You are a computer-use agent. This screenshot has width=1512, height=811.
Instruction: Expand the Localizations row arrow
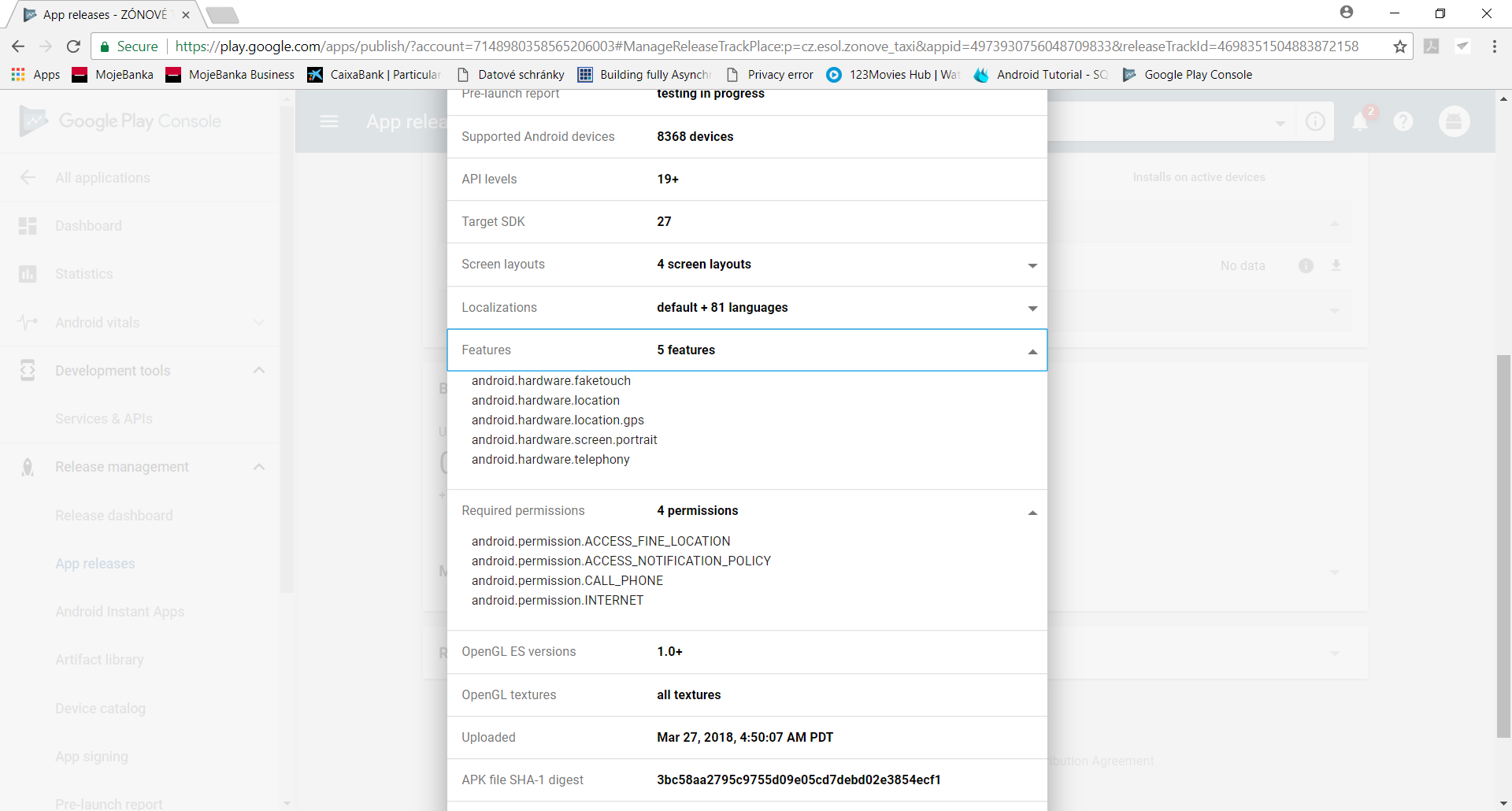click(x=1032, y=309)
